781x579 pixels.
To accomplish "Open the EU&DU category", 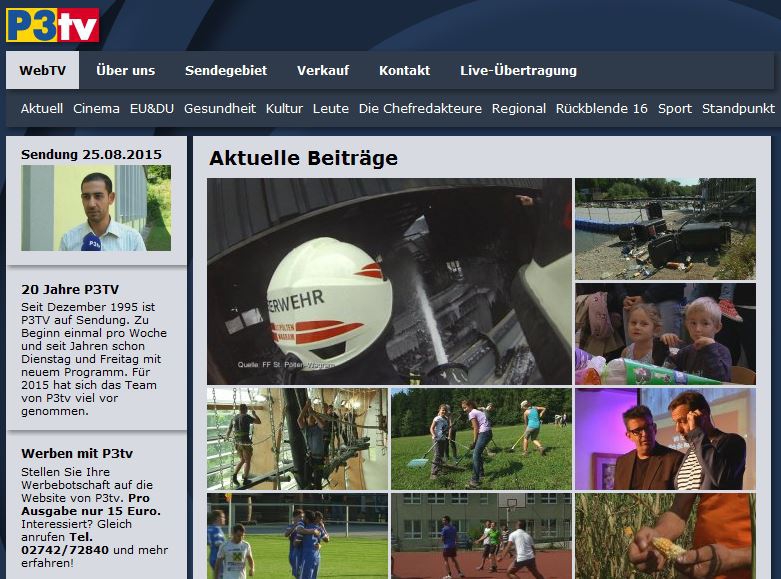I will coord(151,108).
